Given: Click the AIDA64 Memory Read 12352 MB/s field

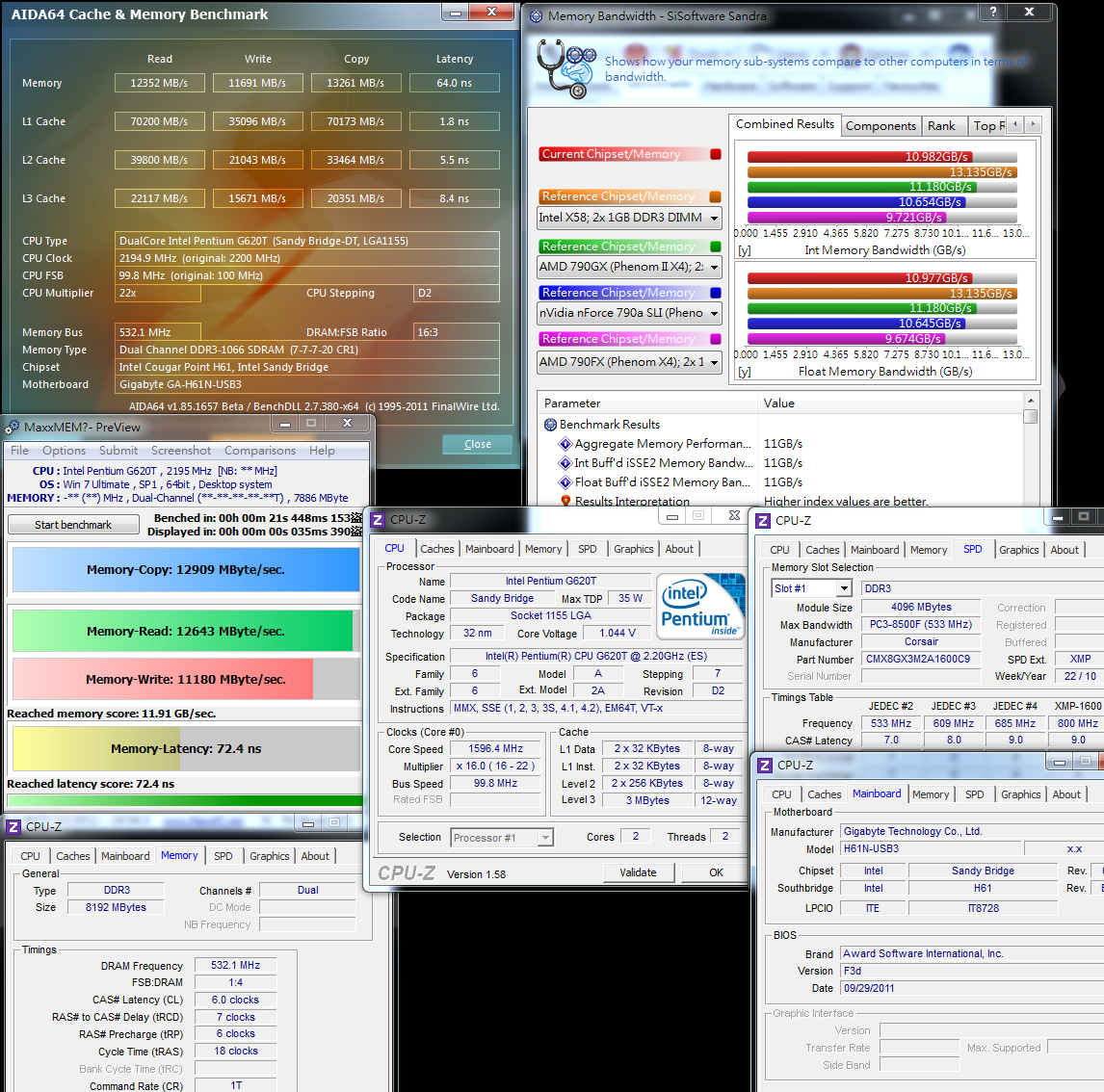Looking at the screenshot, I should pos(160,83).
